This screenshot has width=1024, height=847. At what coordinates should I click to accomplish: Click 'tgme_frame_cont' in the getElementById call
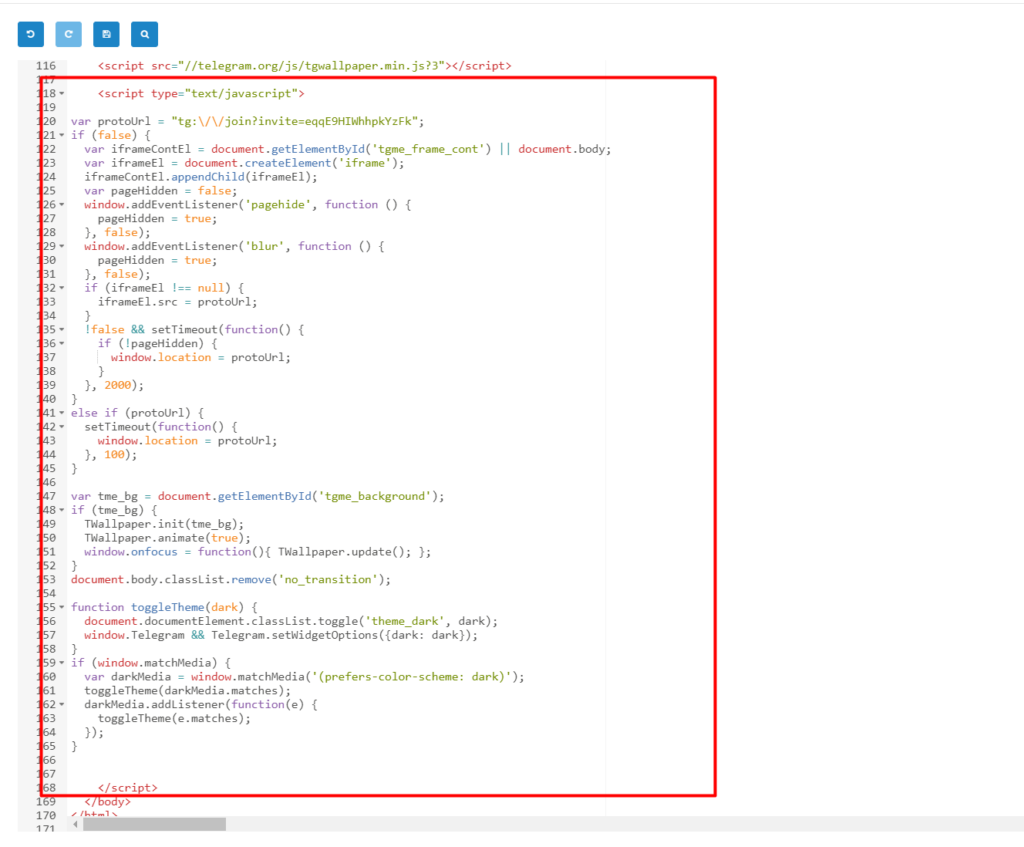click(428, 149)
